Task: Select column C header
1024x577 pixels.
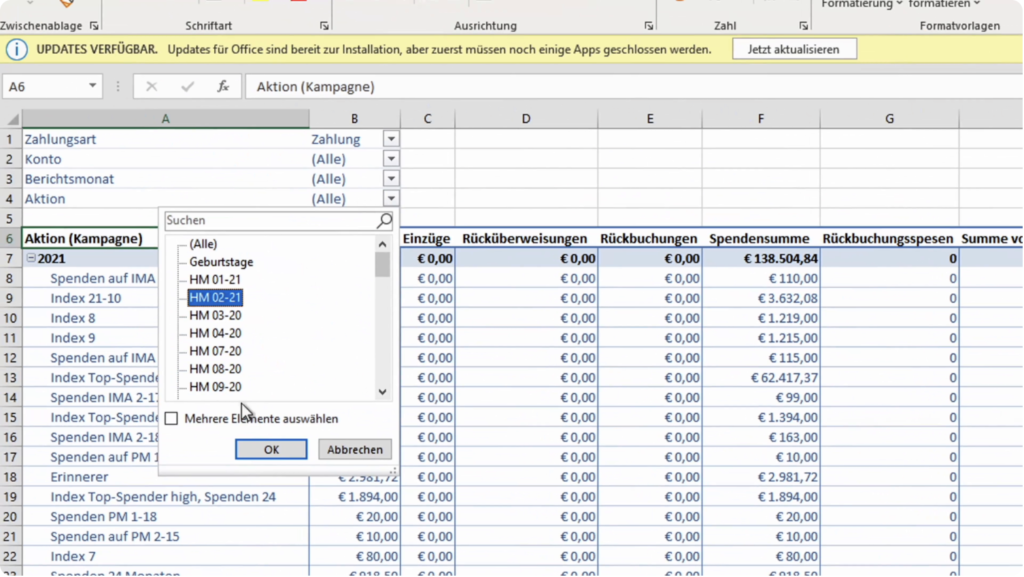Action: click(x=427, y=119)
